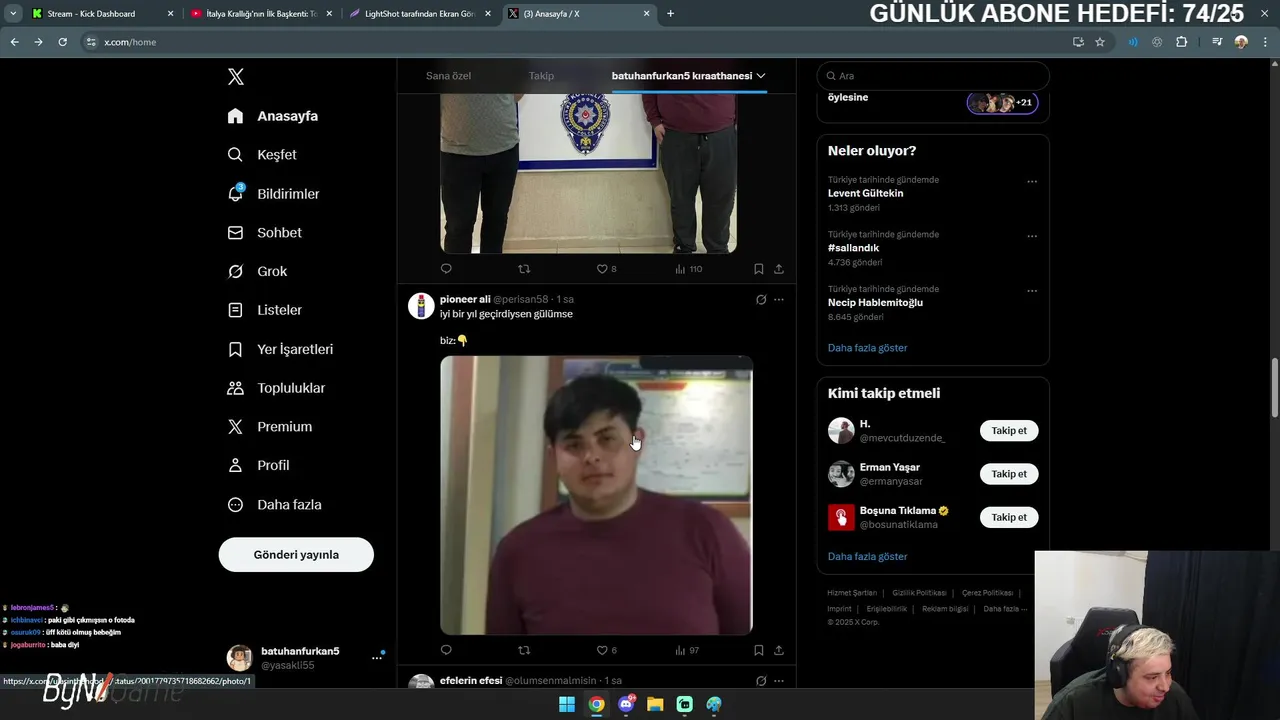This screenshot has height=720, width=1280.
Task: Switch to Stream - Kick Dashboard browser tab
Action: (x=102, y=14)
